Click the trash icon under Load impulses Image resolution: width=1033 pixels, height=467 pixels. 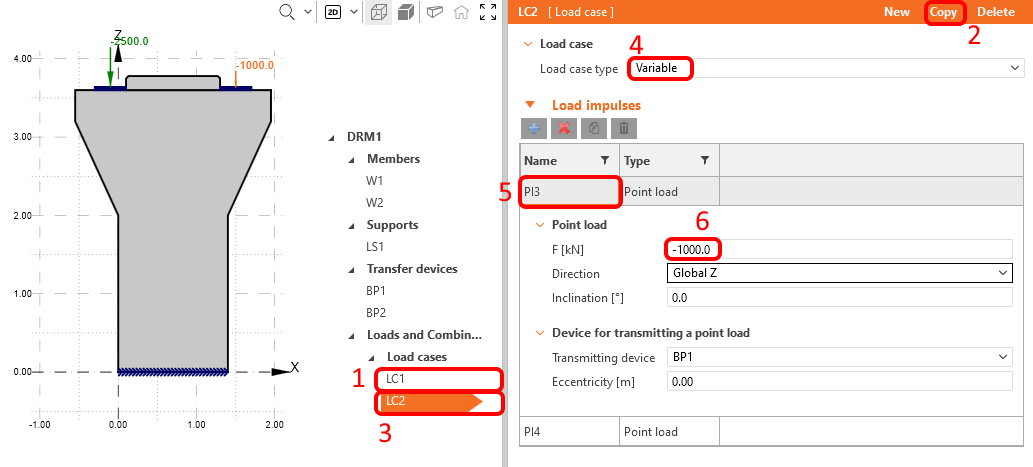pos(623,128)
